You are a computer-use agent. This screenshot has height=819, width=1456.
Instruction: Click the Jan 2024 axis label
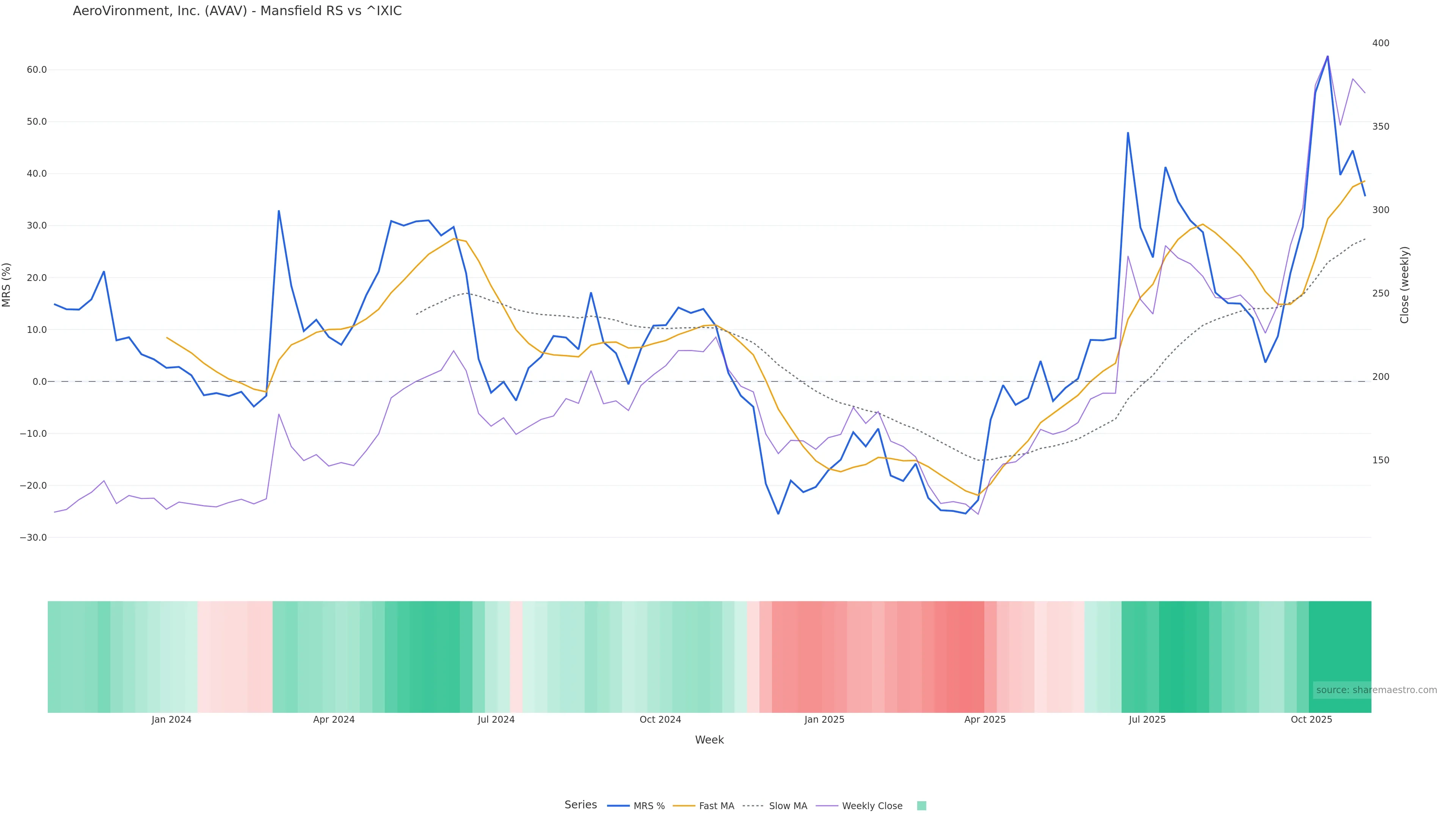171,720
